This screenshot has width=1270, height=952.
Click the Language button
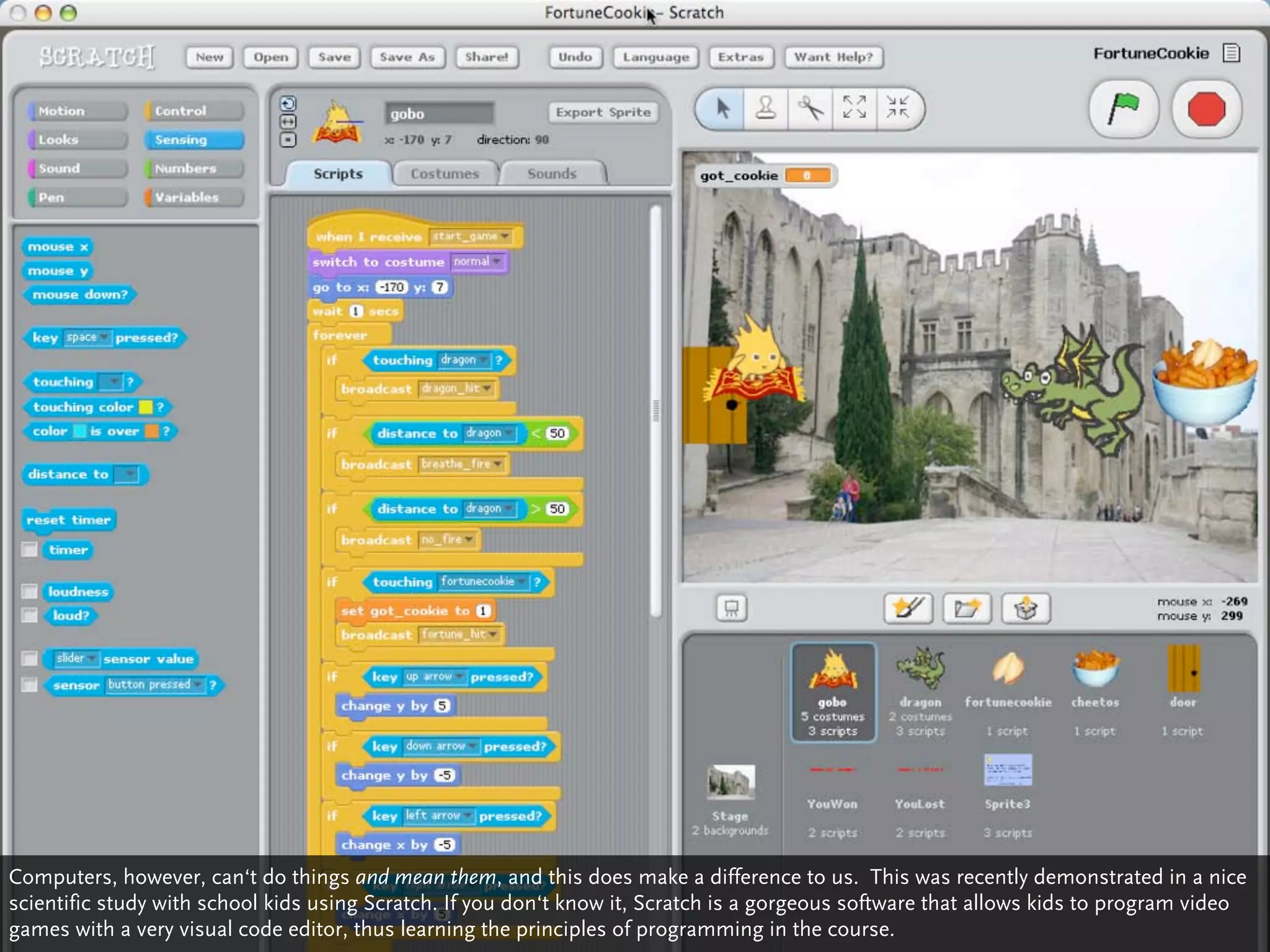point(656,57)
